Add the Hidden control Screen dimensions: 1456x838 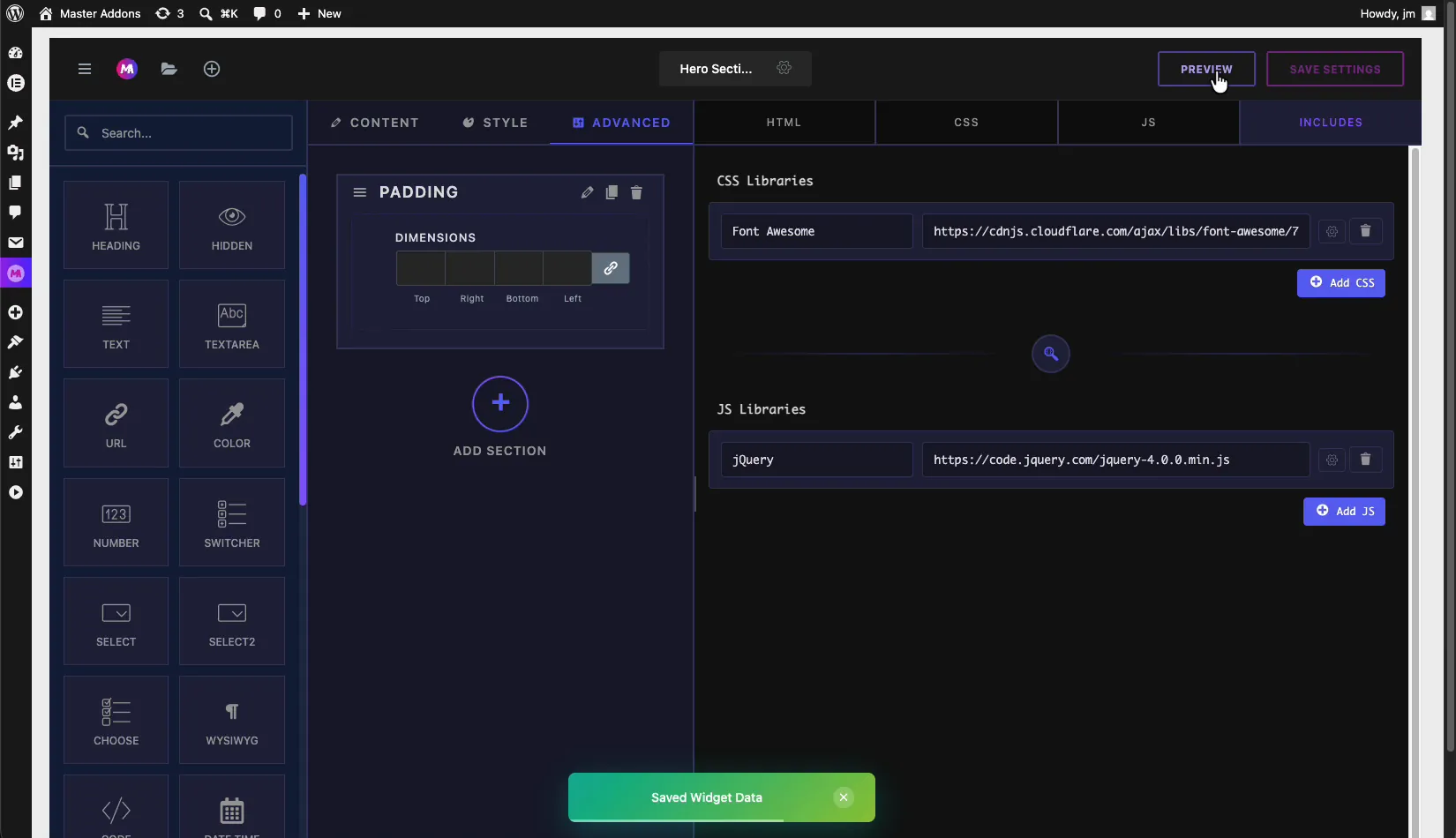(232, 225)
